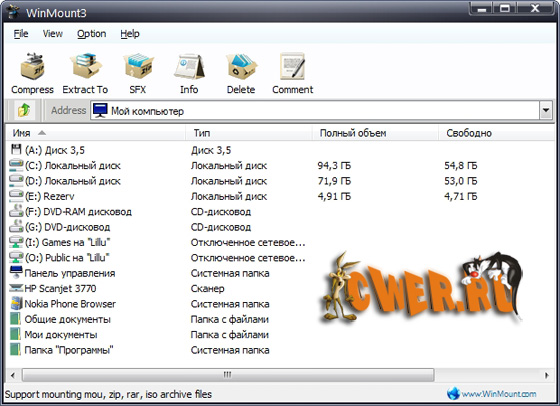Go up one folder level
Viewport: 560px width, 406px height.
coord(24,110)
